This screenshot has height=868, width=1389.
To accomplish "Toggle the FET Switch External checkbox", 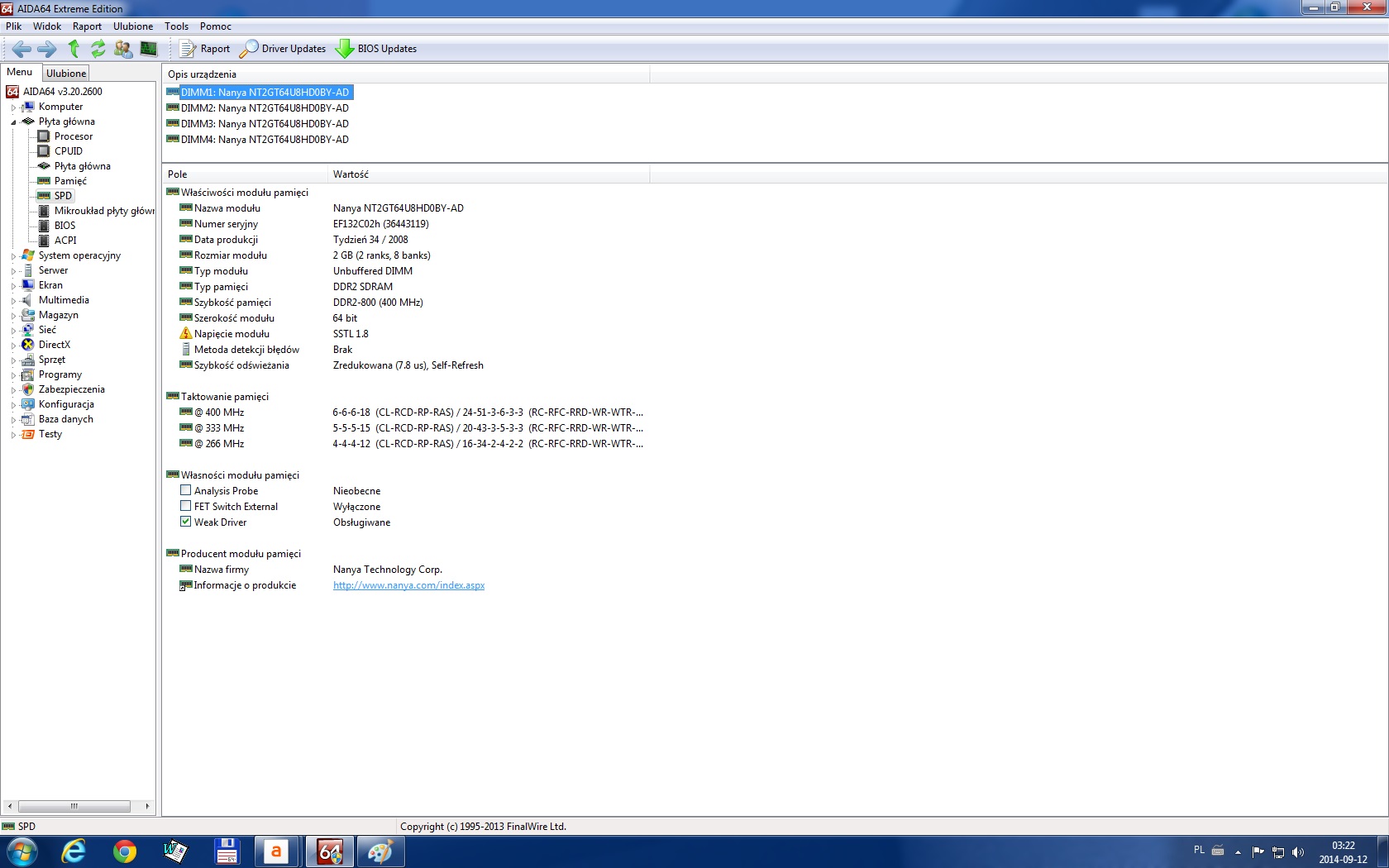I will point(186,506).
